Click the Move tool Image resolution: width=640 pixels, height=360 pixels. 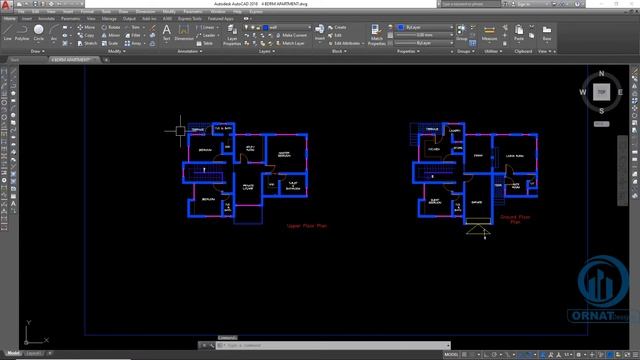[86, 27]
